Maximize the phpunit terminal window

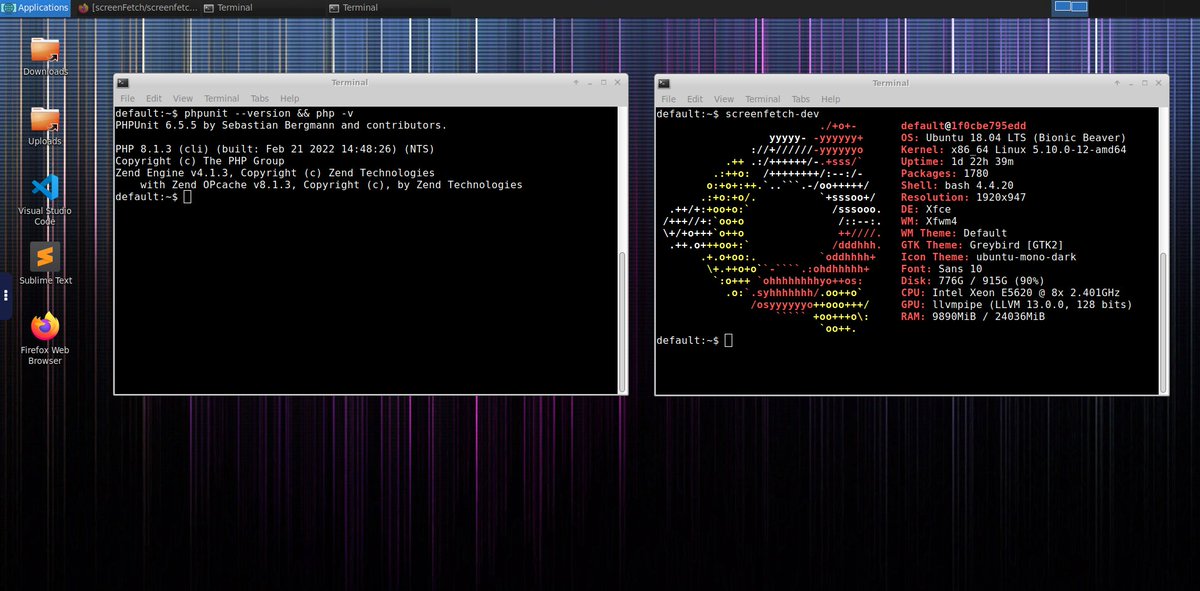(x=603, y=83)
